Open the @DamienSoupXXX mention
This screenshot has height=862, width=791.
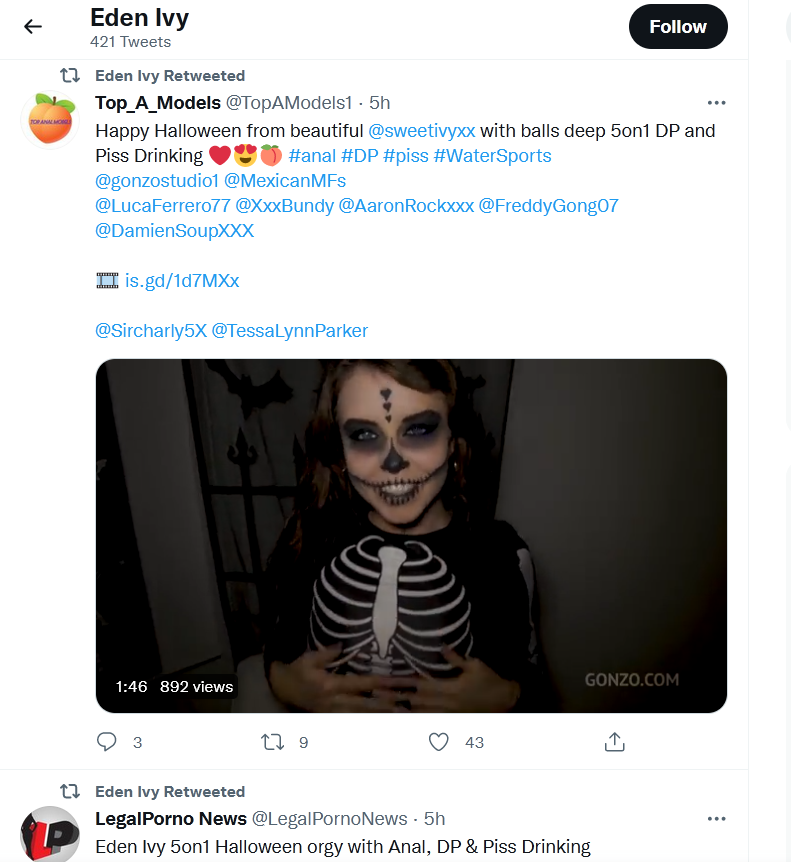point(174,231)
